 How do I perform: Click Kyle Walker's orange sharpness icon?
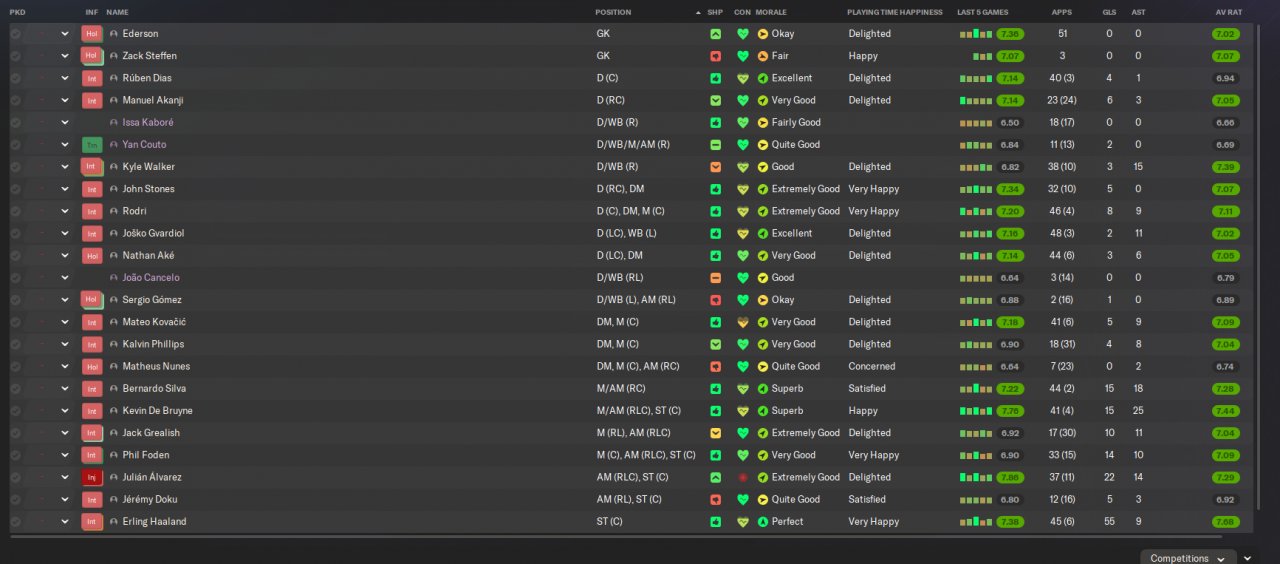[x=715, y=167]
